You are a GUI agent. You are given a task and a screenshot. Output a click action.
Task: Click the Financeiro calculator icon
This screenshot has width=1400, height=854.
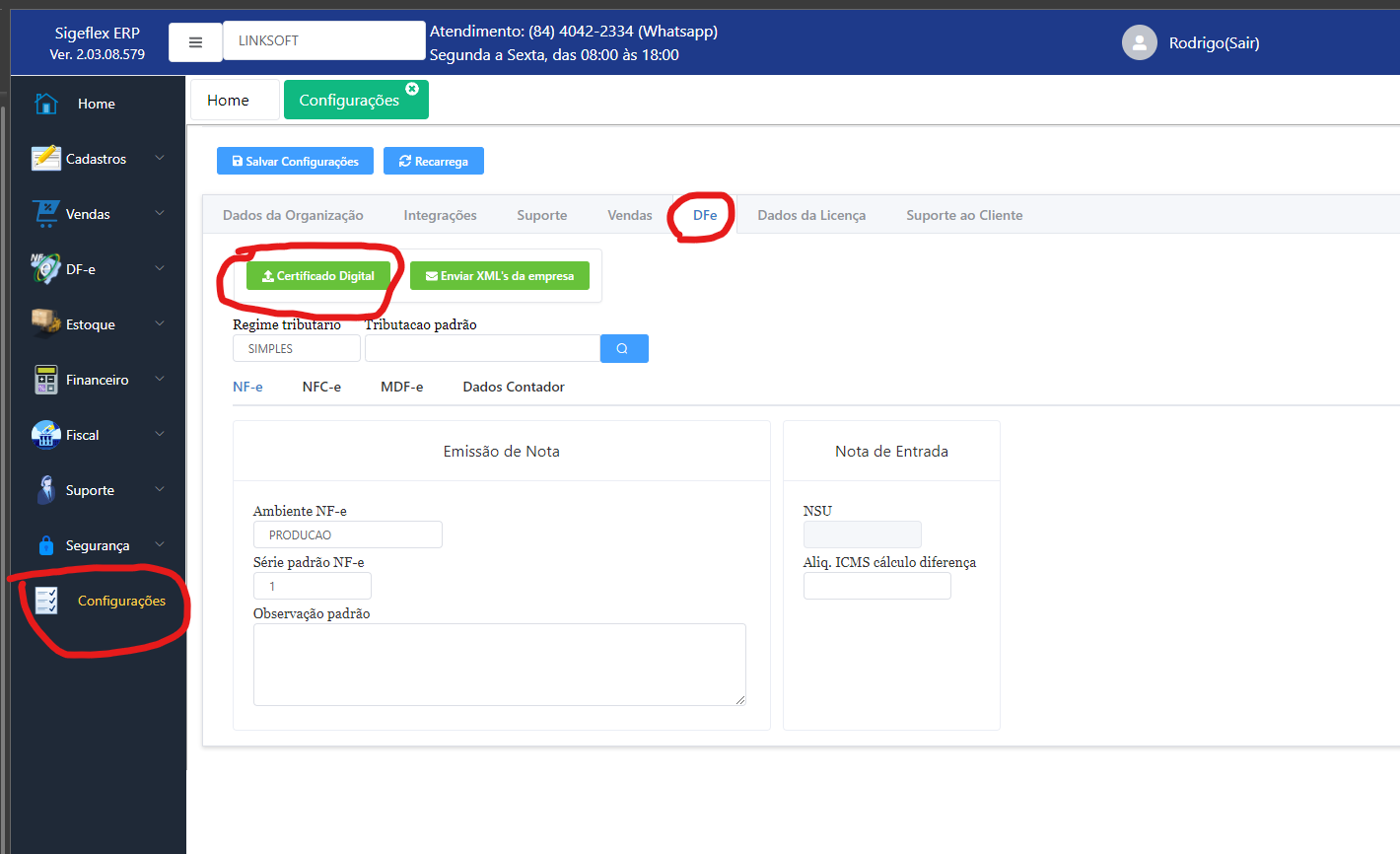45,380
